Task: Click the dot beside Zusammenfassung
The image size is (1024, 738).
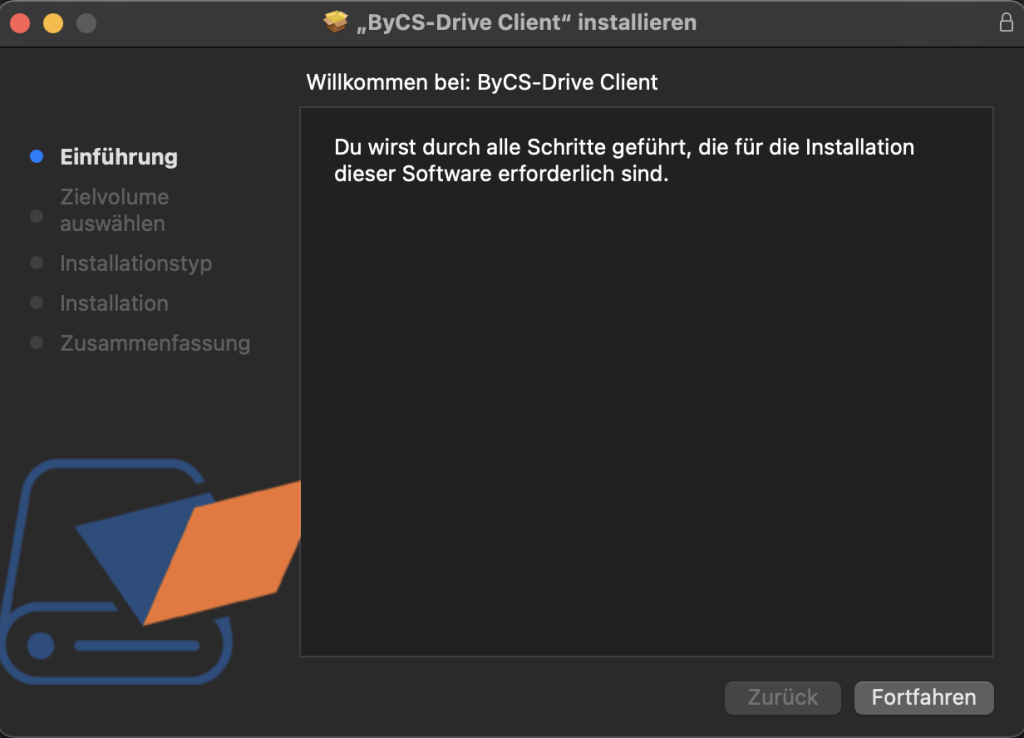Action: [x=37, y=343]
